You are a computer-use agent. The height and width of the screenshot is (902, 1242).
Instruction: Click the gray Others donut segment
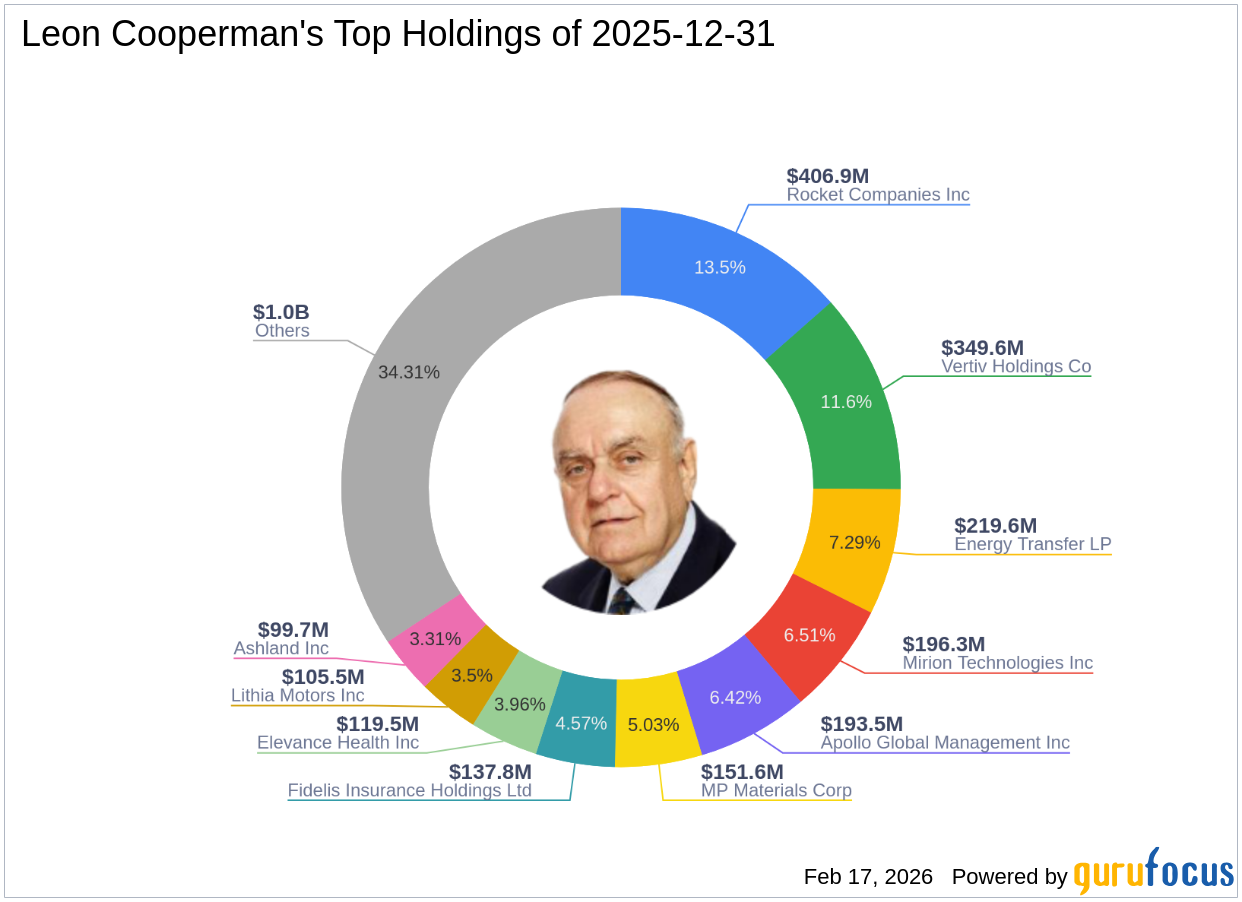pyautogui.click(x=410, y=372)
